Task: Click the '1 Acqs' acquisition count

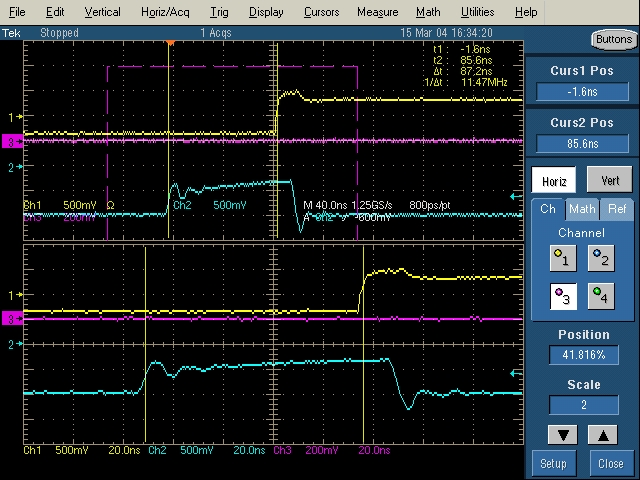Action: [216, 33]
